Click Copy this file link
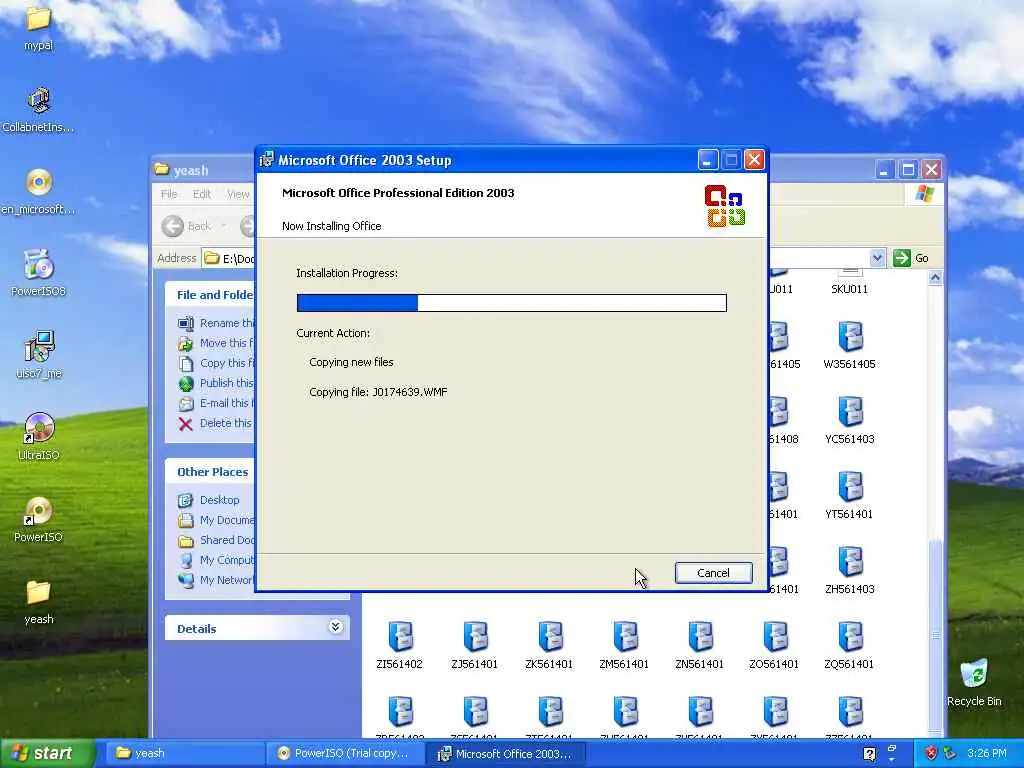This screenshot has height=768, width=1024. [216, 363]
